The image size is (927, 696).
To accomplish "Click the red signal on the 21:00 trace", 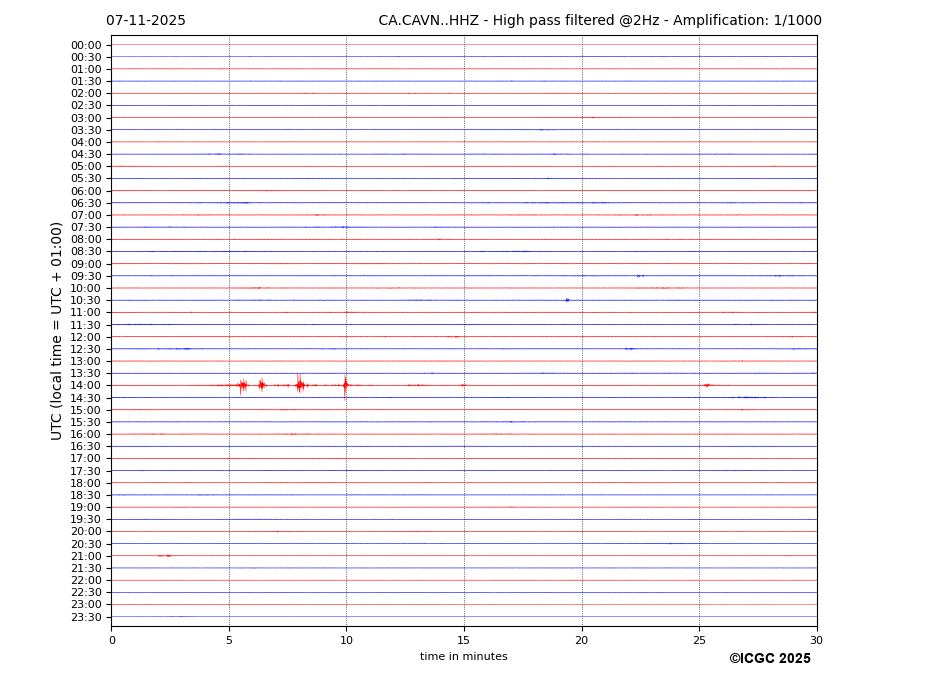I will click(165, 556).
